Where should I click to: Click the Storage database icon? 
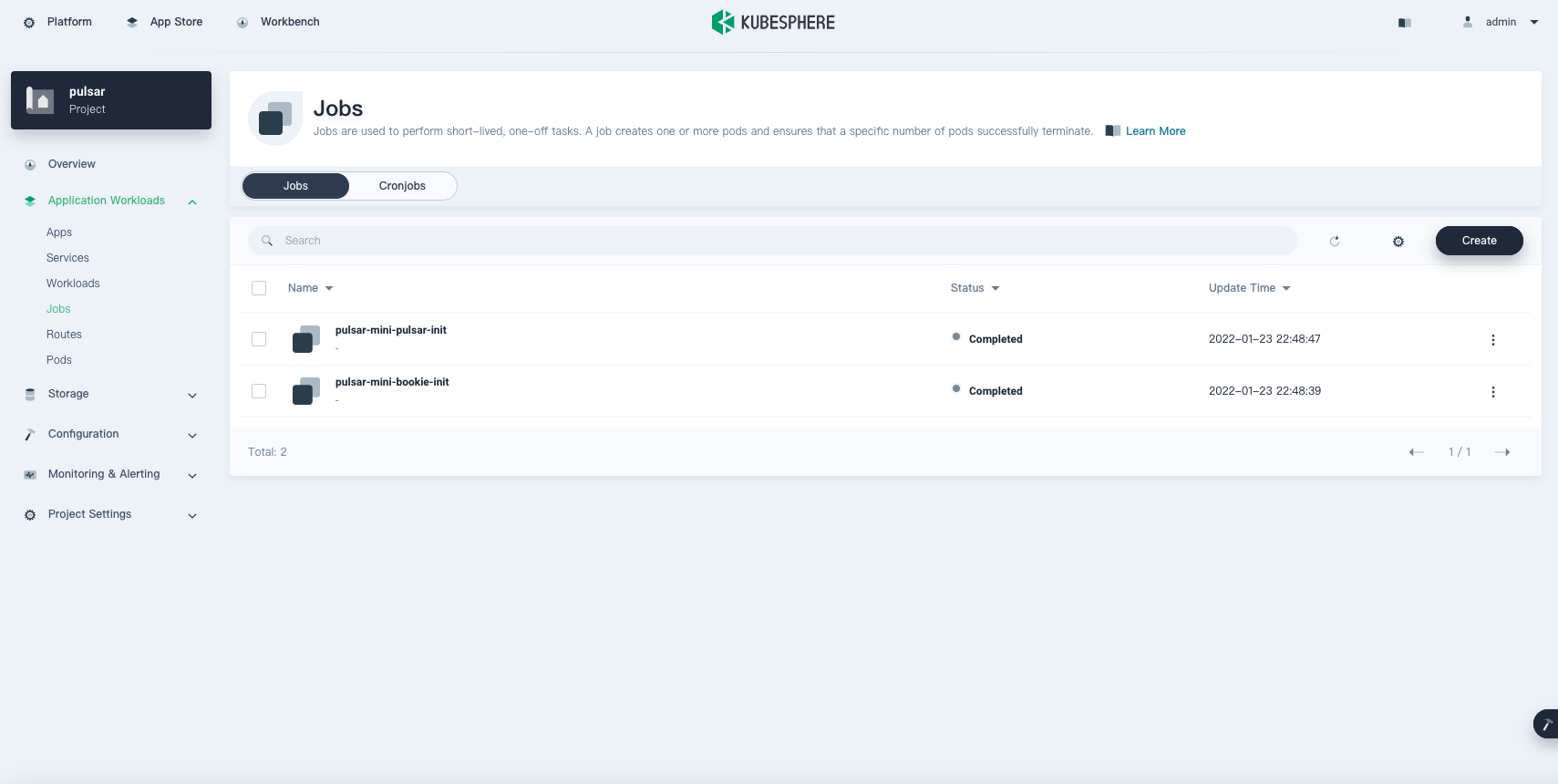click(x=30, y=395)
